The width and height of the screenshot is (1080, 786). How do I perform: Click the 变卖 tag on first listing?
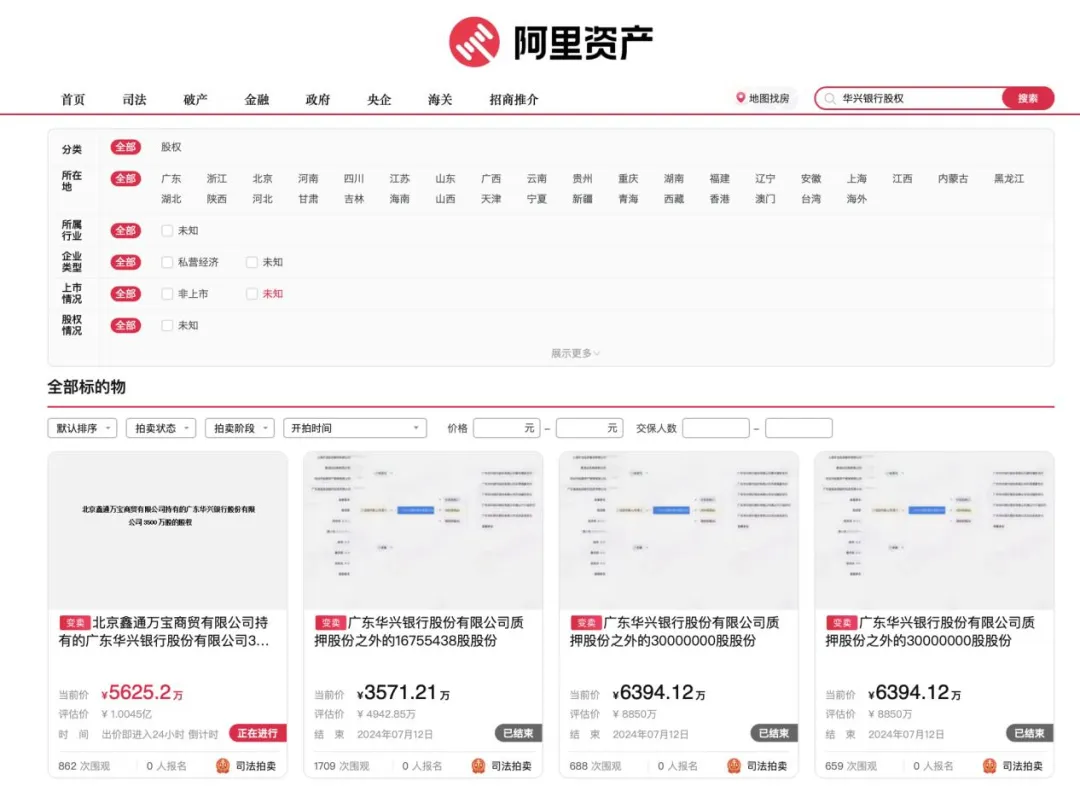coord(74,623)
